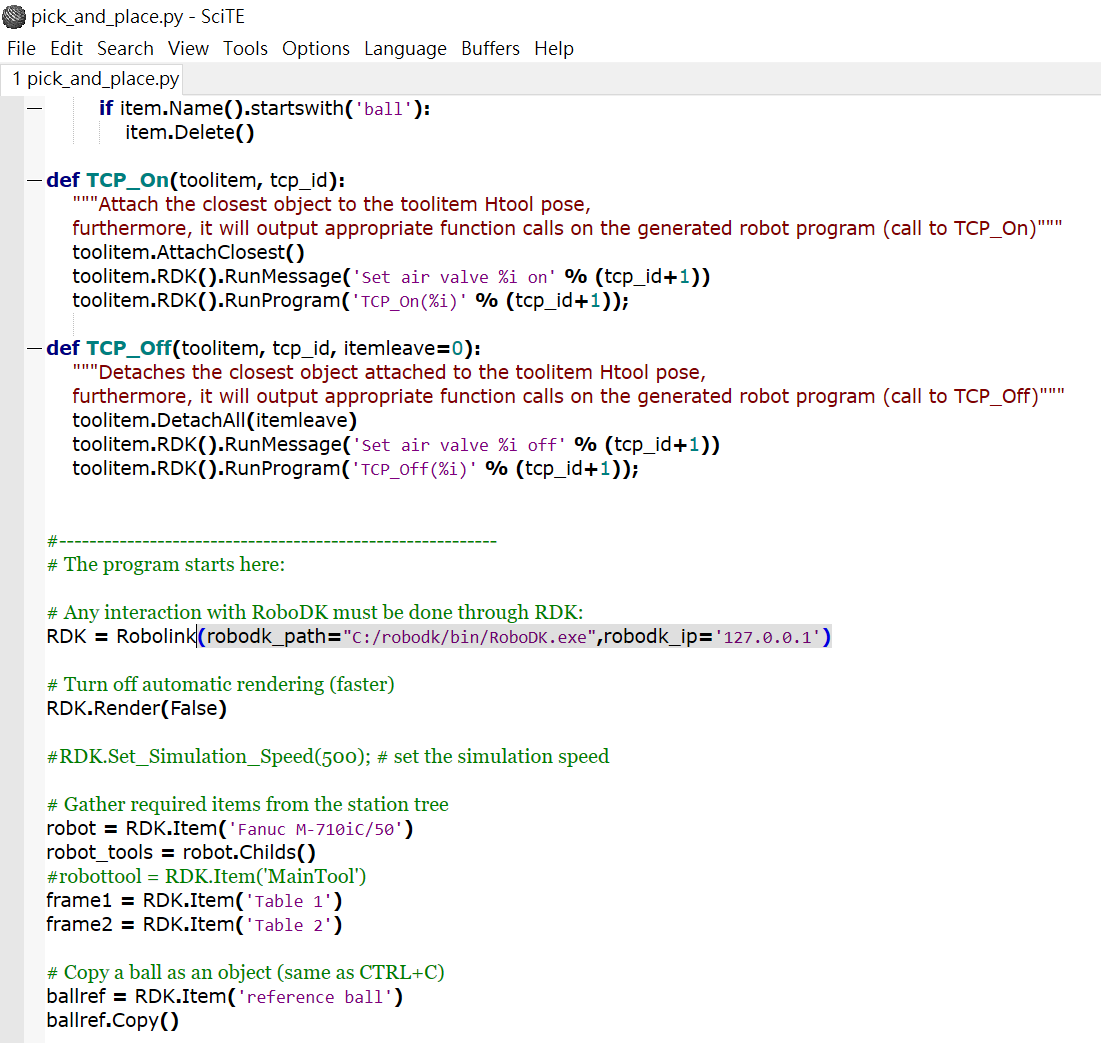
Task: Click the "#robottool = RDK.Item('MainTool')" comment
Action: coord(206,877)
